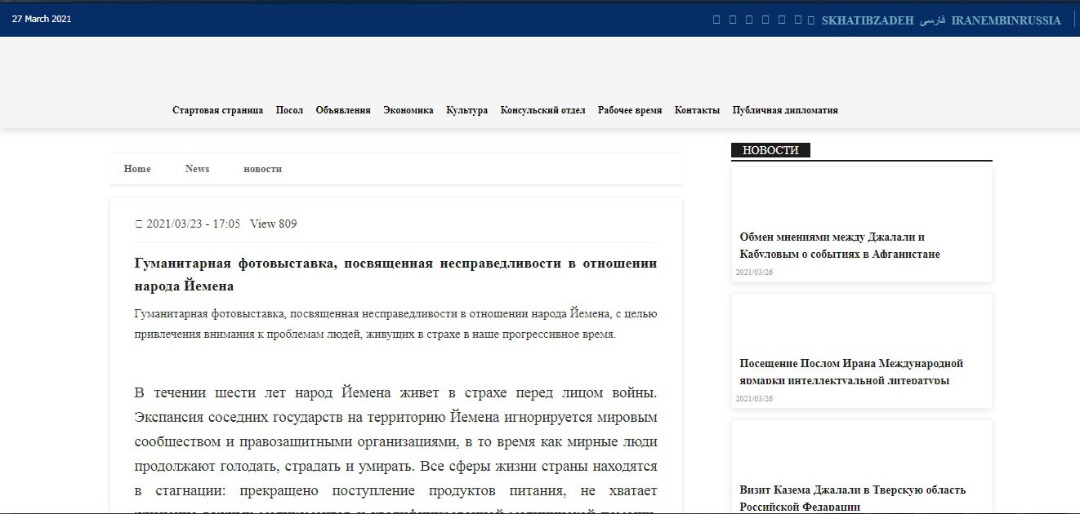This screenshot has height=514, width=1080.
Task: Go to the News breadcrumb
Action: [197, 169]
